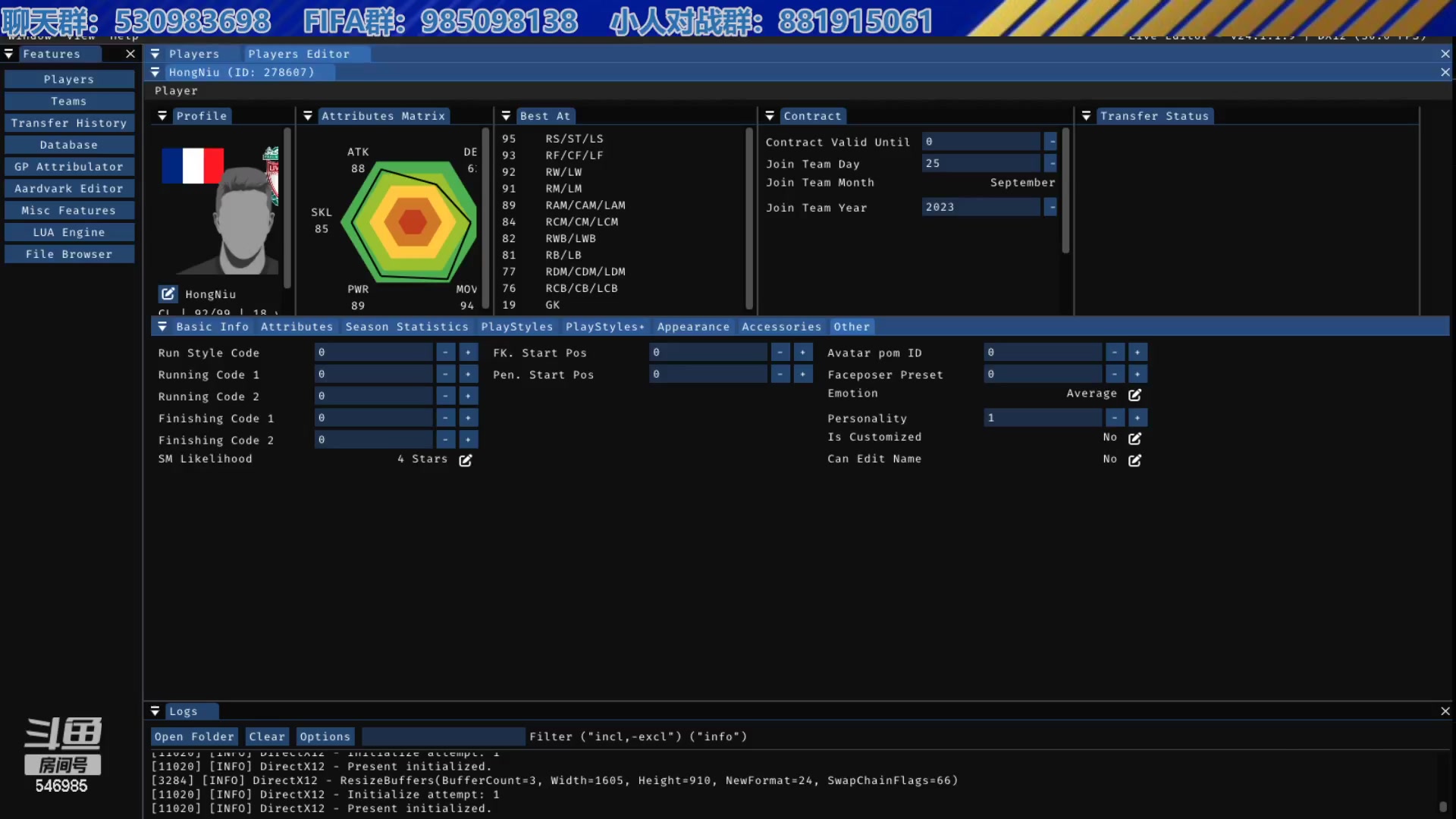Click the Join Team Year input field
Viewport: 1456px width, 819px height.
(981, 207)
